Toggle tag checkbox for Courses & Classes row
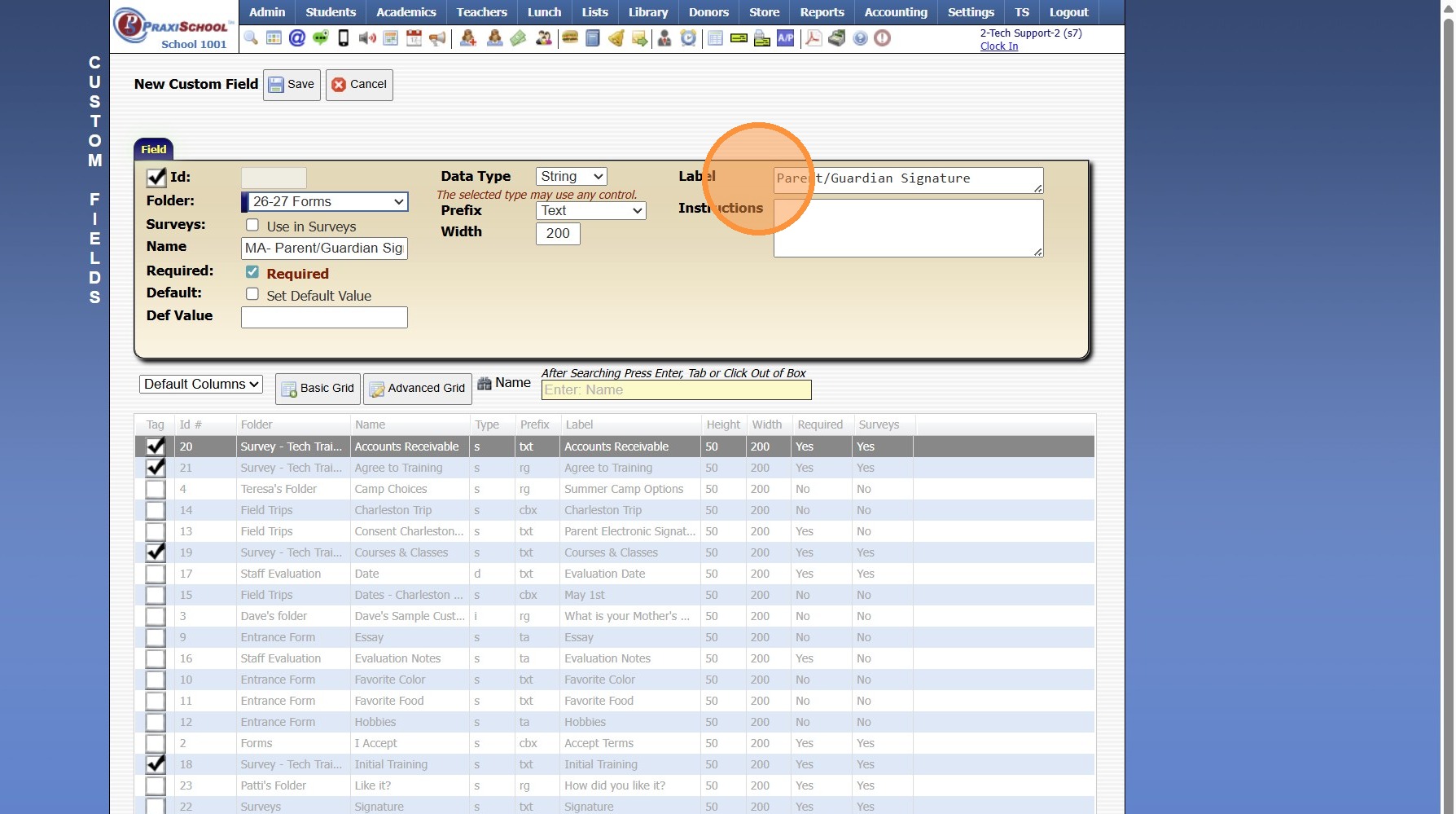This screenshot has width=1456, height=814. coord(156,552)
